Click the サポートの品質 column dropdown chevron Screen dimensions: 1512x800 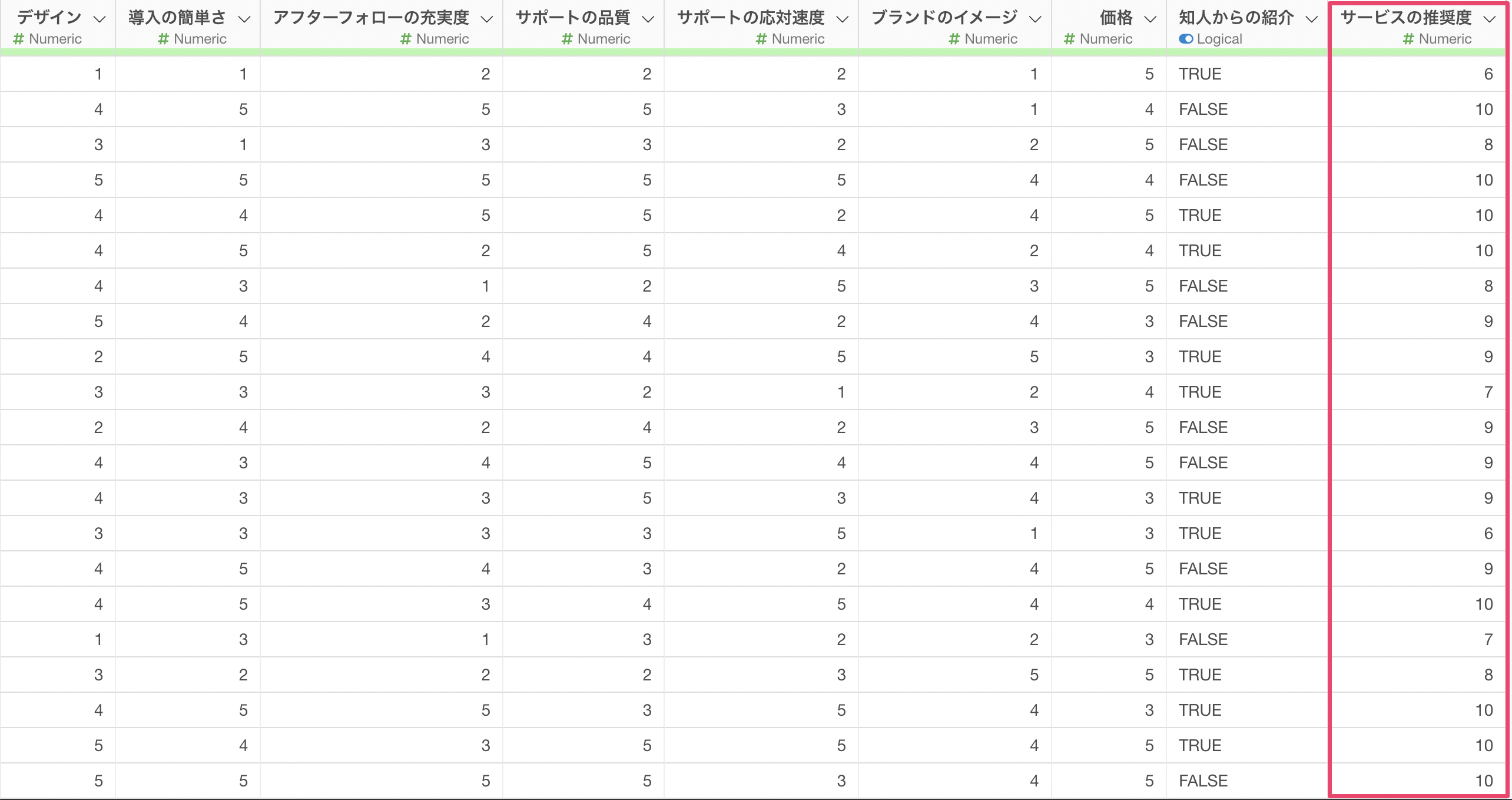pos(648,19)
